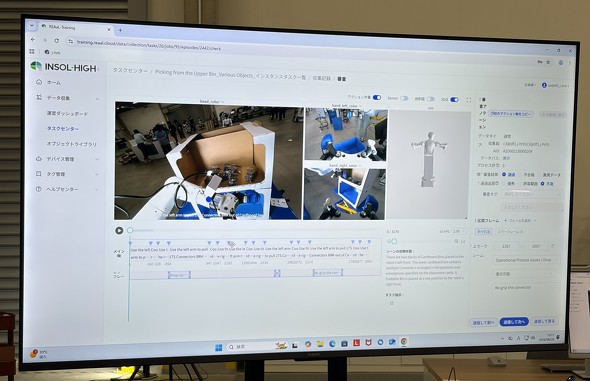Switch to the すべて frame tab
The width and height of the screenshot is (590, 381).
(483, 231)
